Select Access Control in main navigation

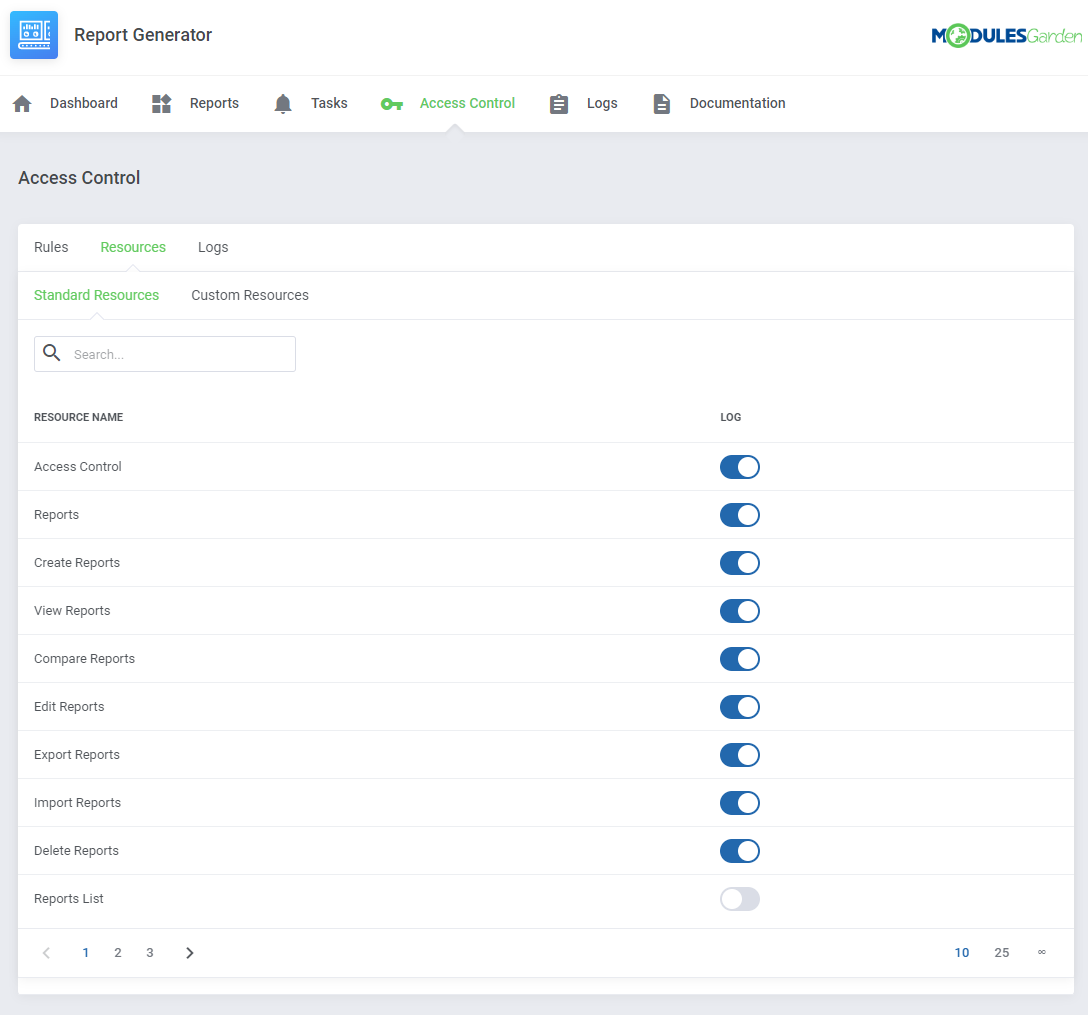467,103
